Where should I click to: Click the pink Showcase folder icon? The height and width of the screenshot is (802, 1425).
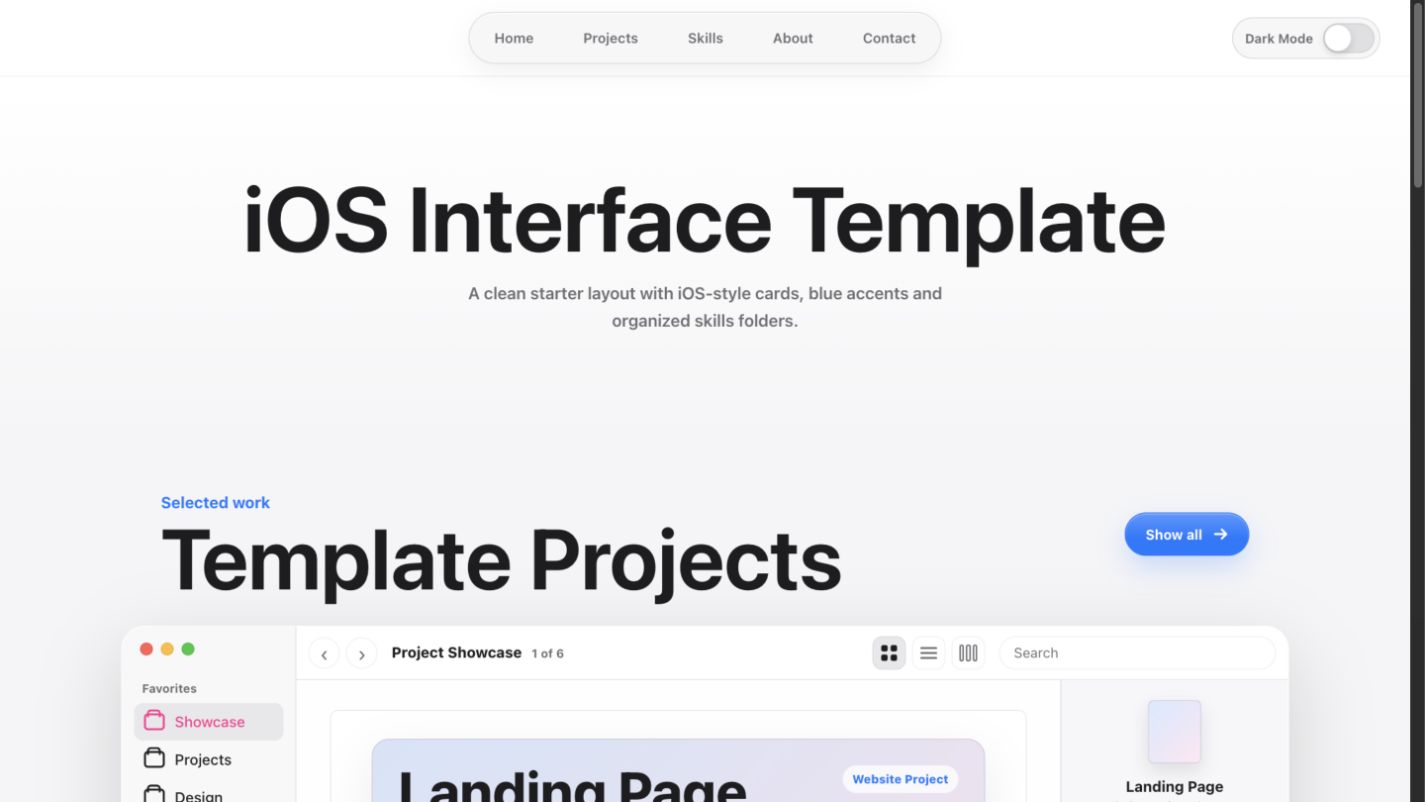pos(154,721)
